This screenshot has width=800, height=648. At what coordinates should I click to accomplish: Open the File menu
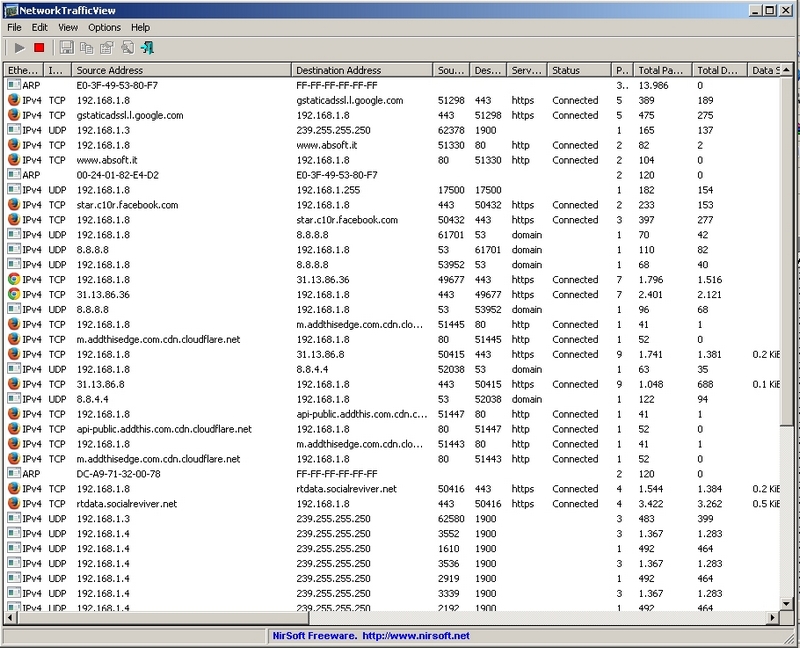(14, 28)
